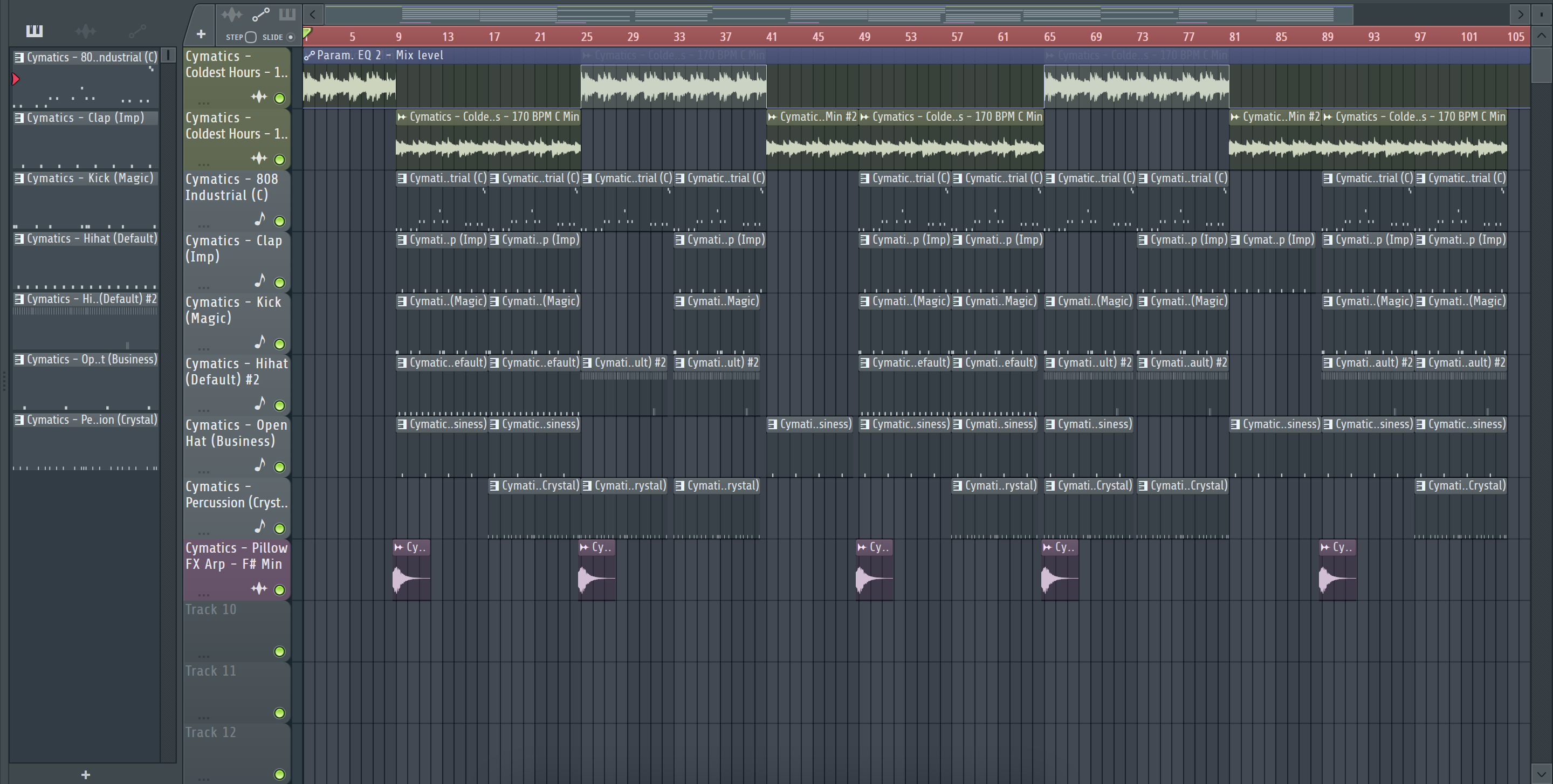The height and width of the screenshot is (784, 1553).
Task: Click the green playhead start marker
Action: tap(307, 33)
